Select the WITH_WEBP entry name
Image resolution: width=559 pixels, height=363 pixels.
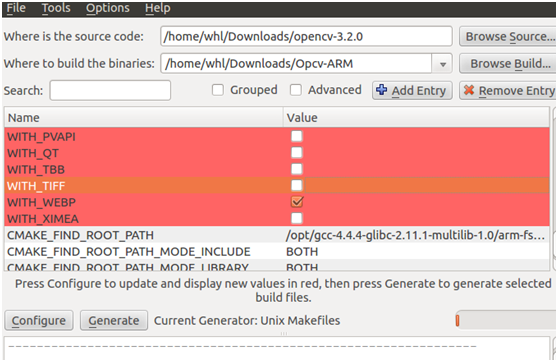41,203
